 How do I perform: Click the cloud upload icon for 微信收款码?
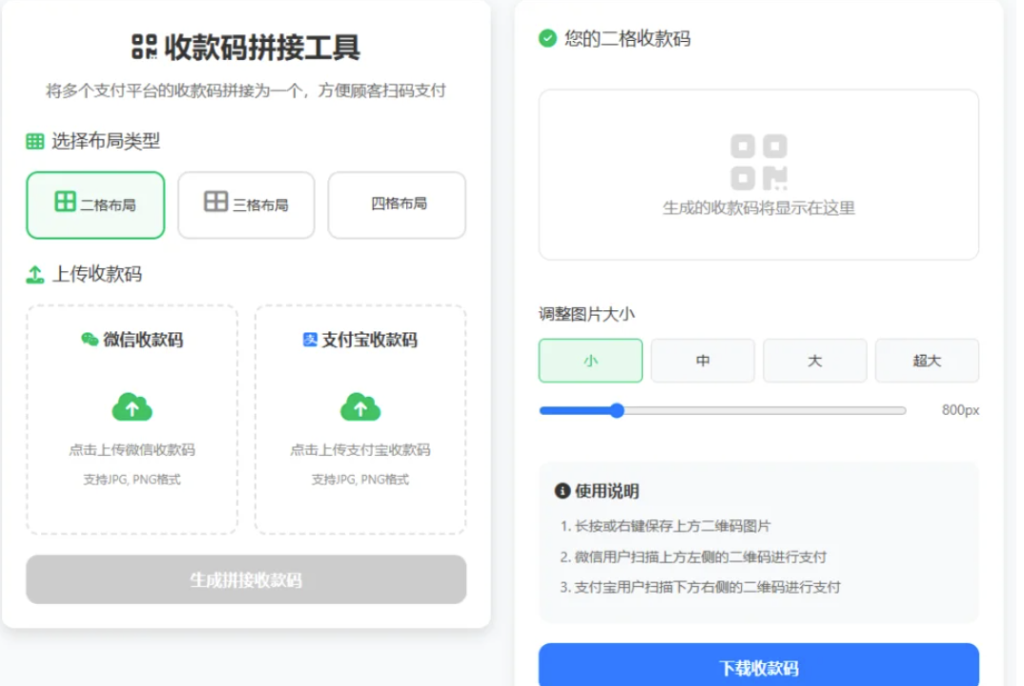click(x=132, y=407)
